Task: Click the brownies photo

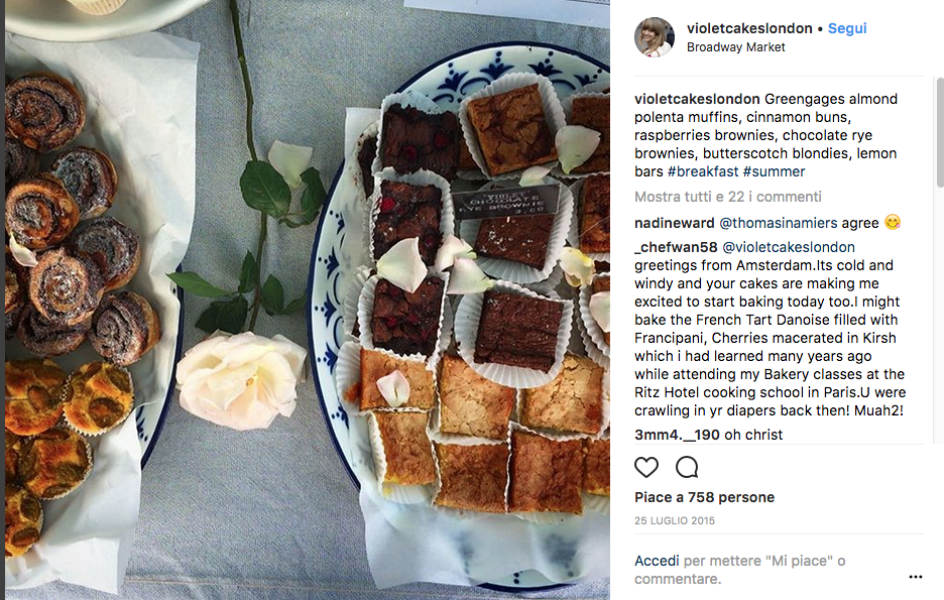Action: pos(307,300)
